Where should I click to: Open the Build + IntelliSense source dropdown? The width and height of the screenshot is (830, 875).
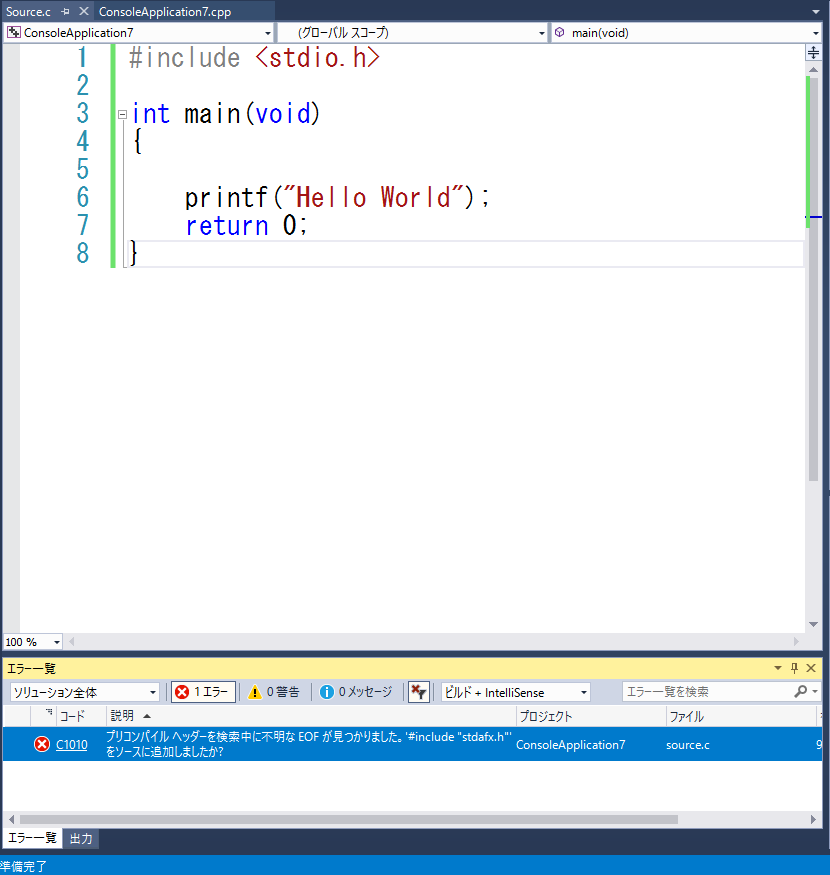[515, 692]
